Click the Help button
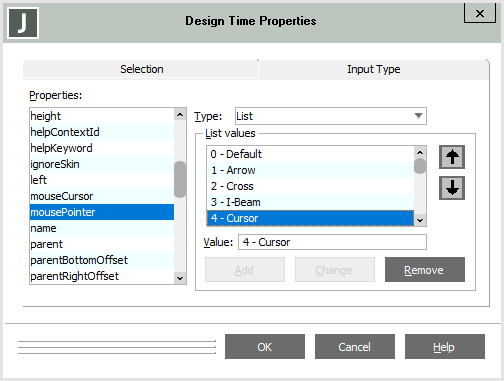The height and width of the screenshot is (381, 504). [x=445, y=347]
